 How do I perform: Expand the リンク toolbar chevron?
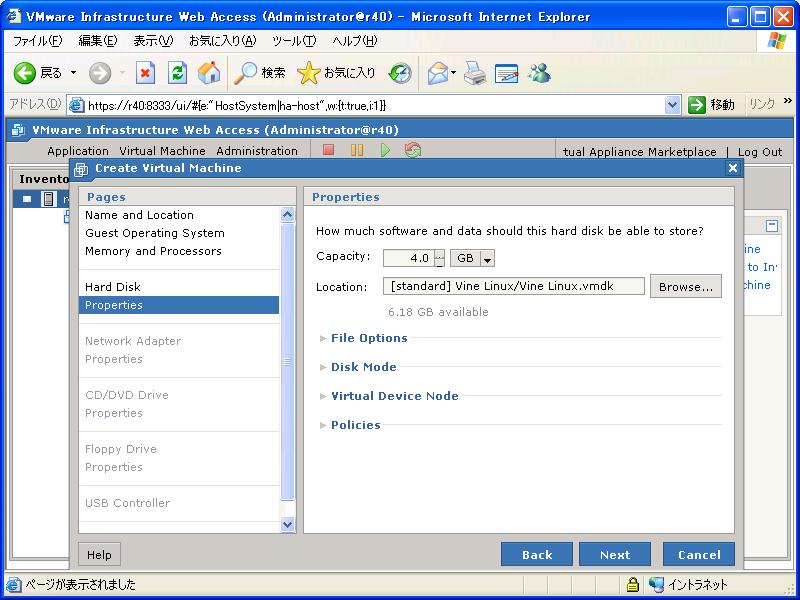pyautogui.click(x=788, y=102)
